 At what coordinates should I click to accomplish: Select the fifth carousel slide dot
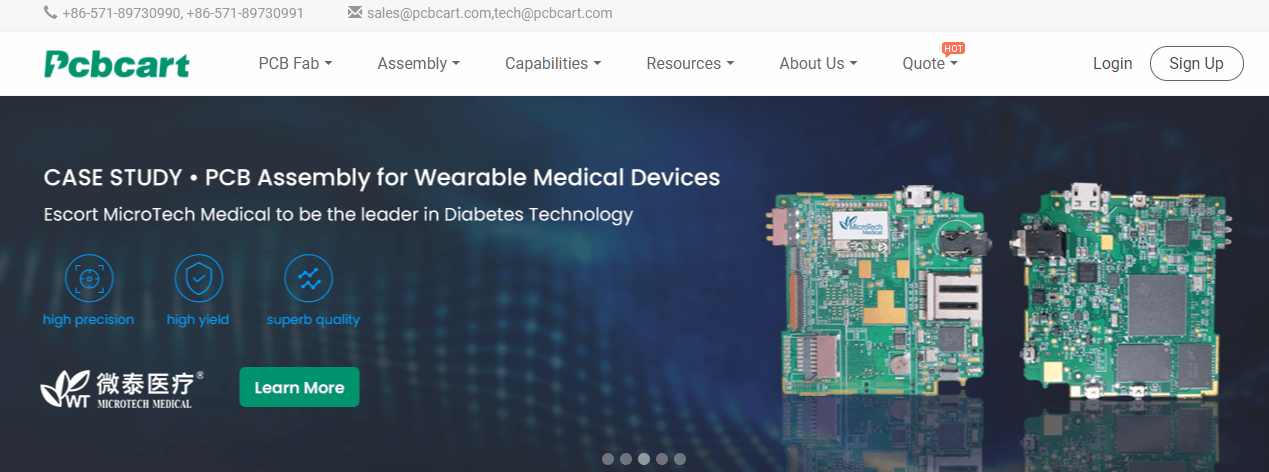680,459
